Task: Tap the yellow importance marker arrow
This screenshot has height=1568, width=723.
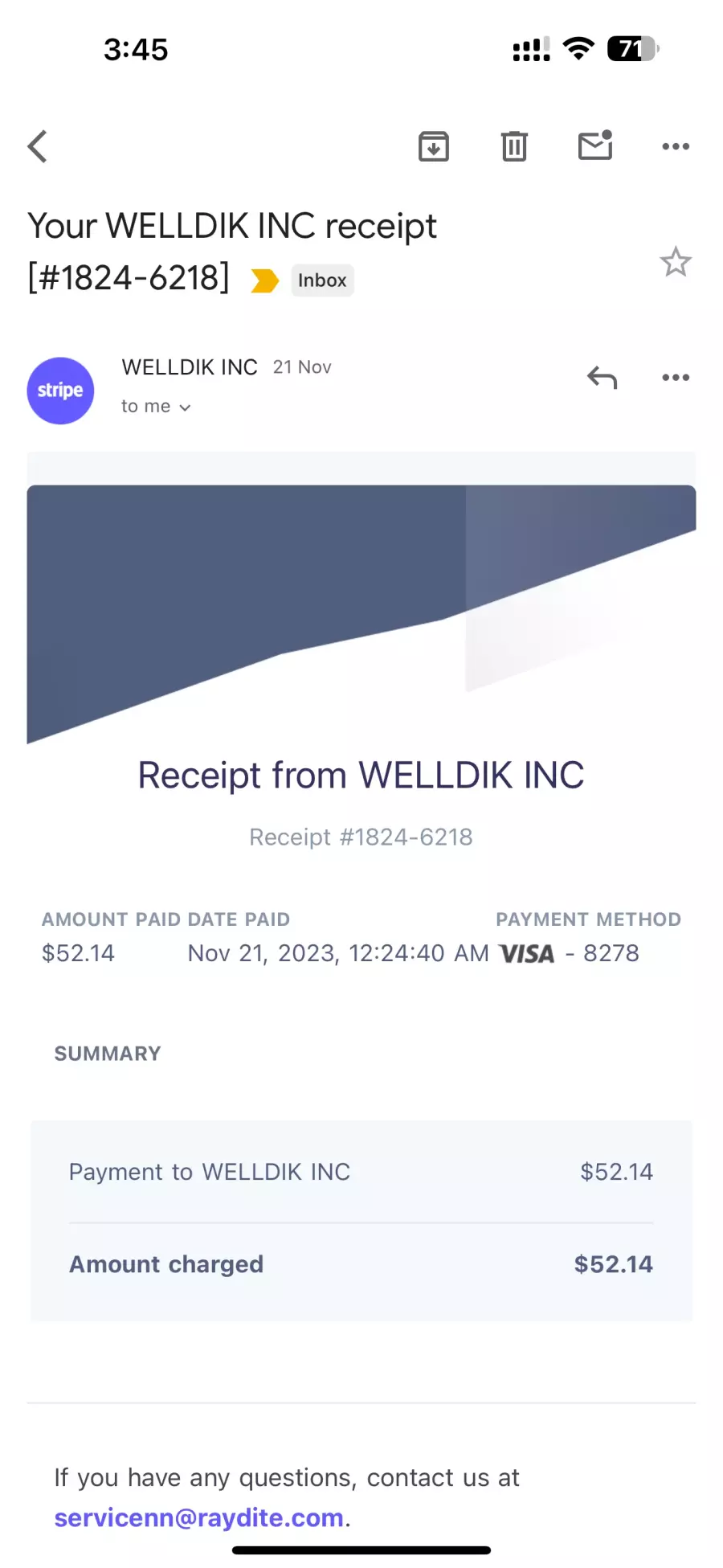Action: pos(264,280)
